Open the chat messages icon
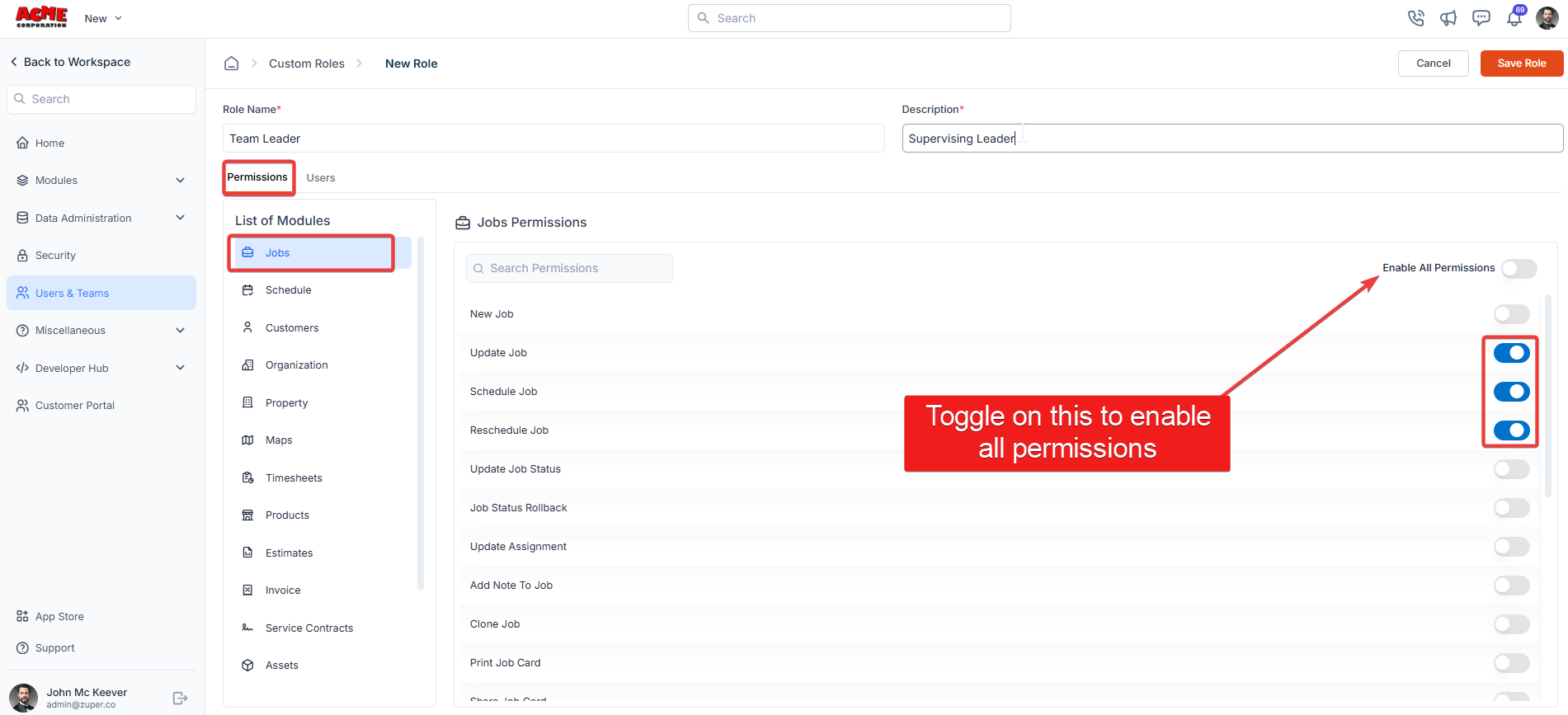Image resolution: width=1568 pixels, height=715 pixels. 1481,18
